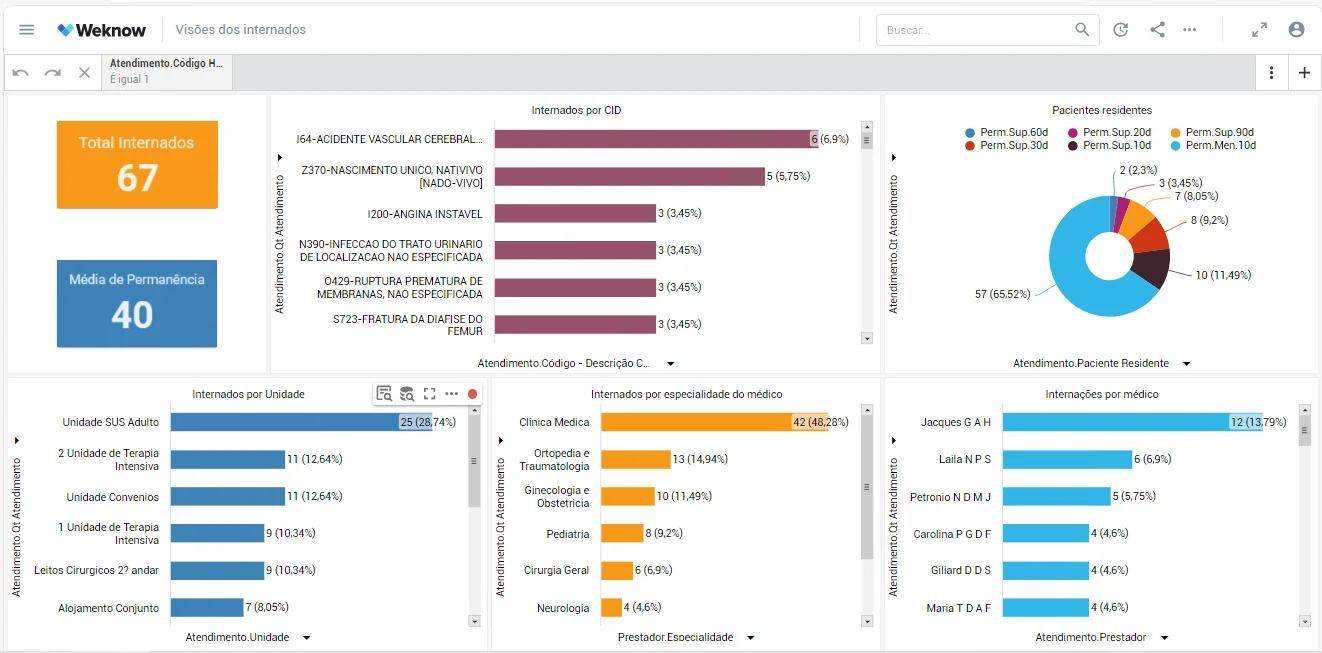The image size is (1322, 653).
Task: Open data detail search in Internados por Unidade
Action: click(384, 394)
